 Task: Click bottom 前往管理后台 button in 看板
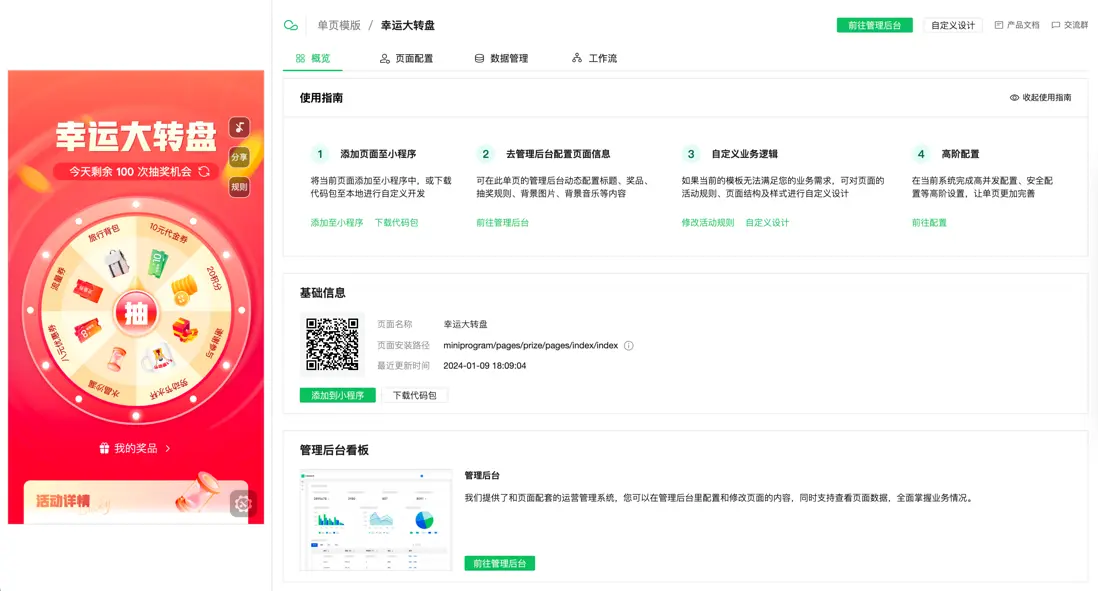point(499,564)
